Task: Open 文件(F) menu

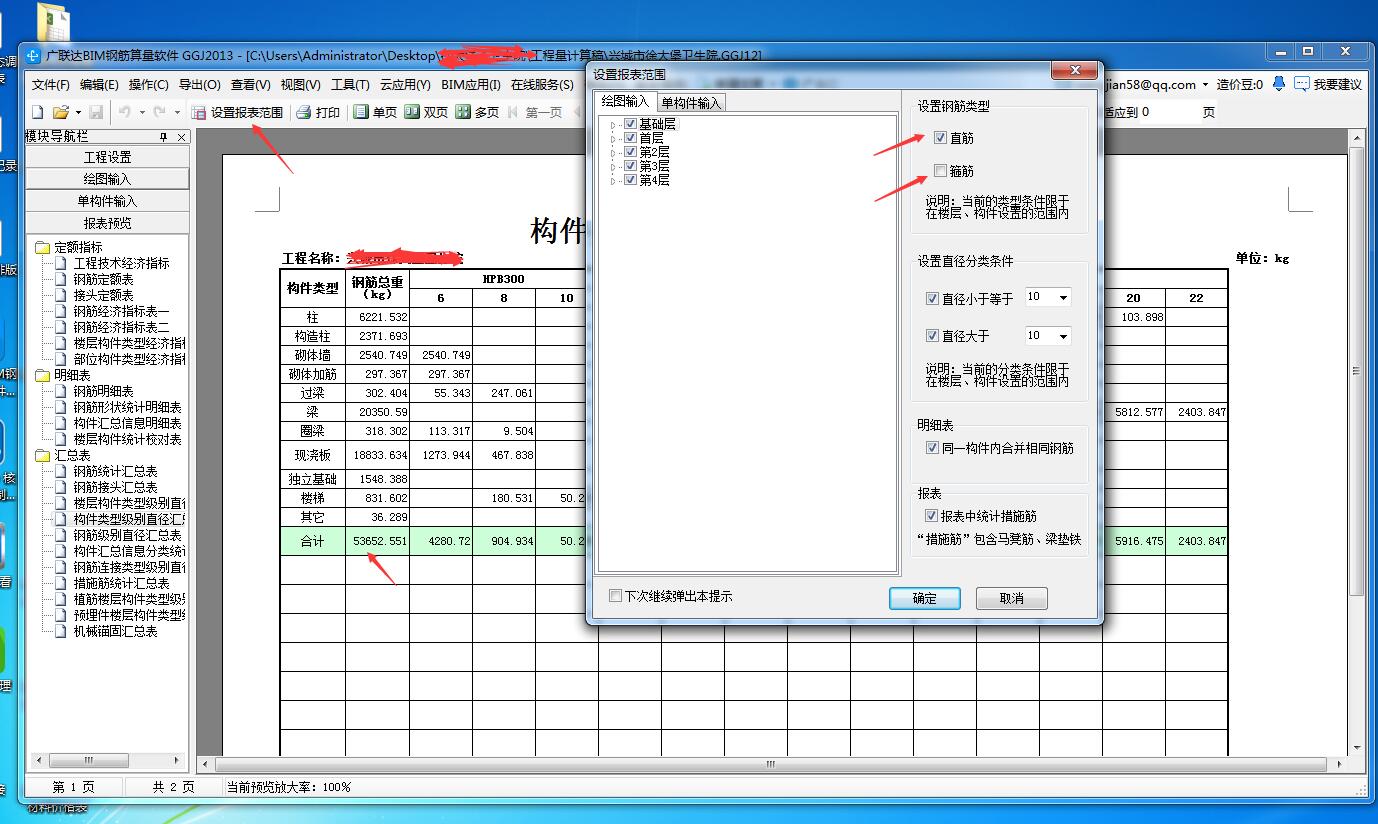Action: pos(50,85)
